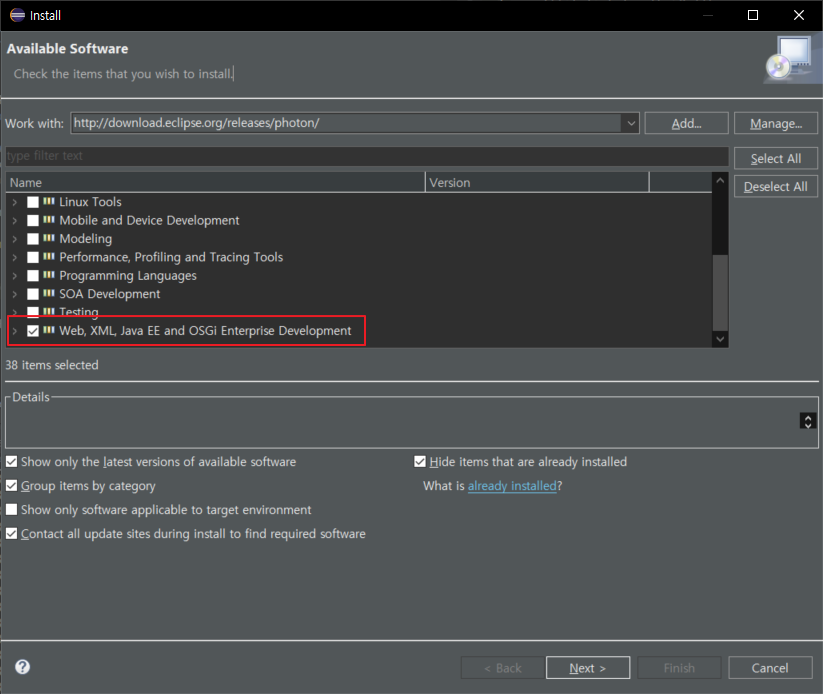Click the Mobile and Device Development category icon
The width and height of the screenshot is (823, 694).
coord(49,220)
